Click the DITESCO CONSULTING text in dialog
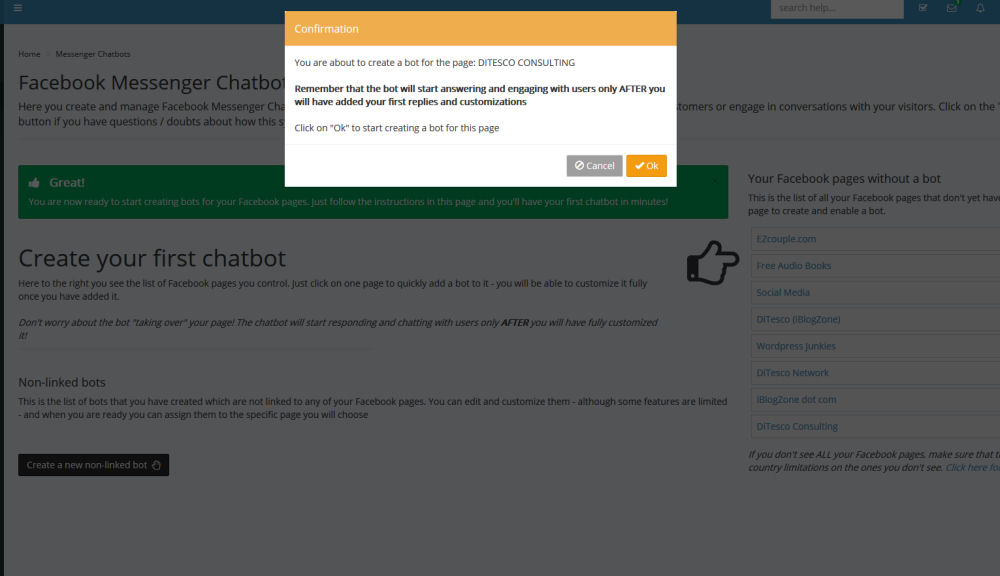The width and height of the screenshot is (1000, 576). pyautogui.click(x=526, y=63)
